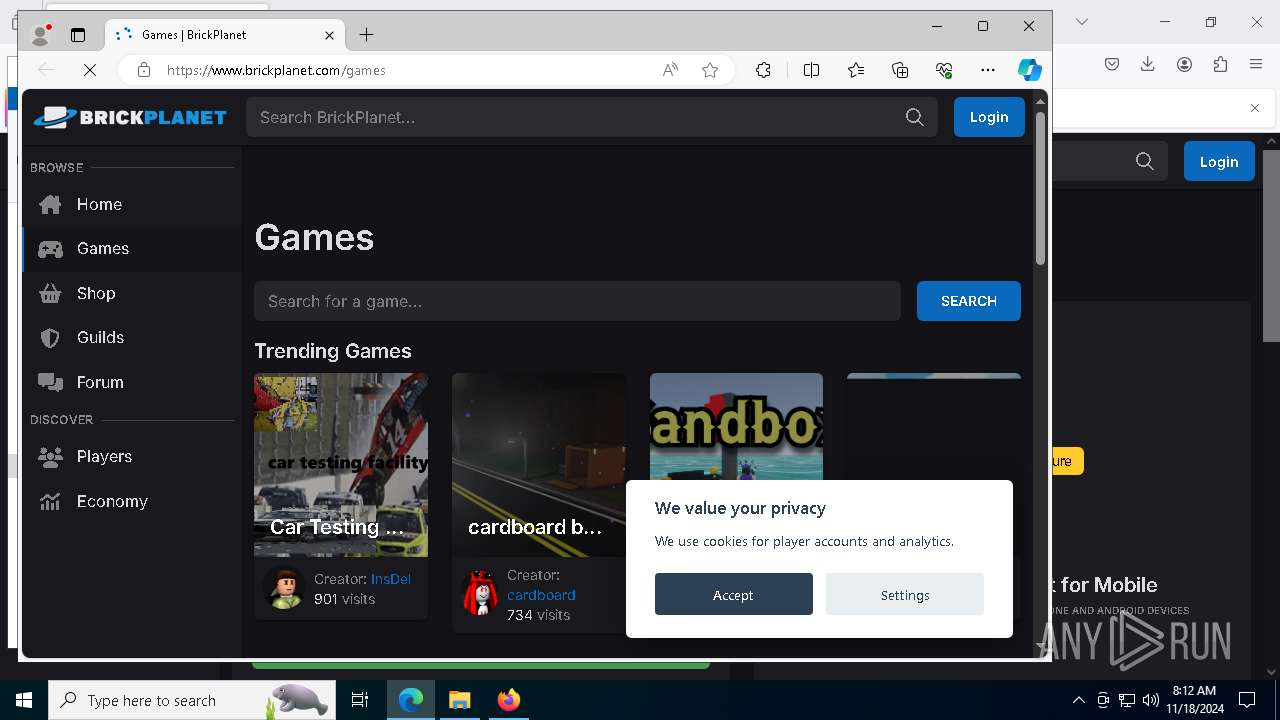
Task: Open Edge Extensions puzzle icon
Action: coord(763,70)
